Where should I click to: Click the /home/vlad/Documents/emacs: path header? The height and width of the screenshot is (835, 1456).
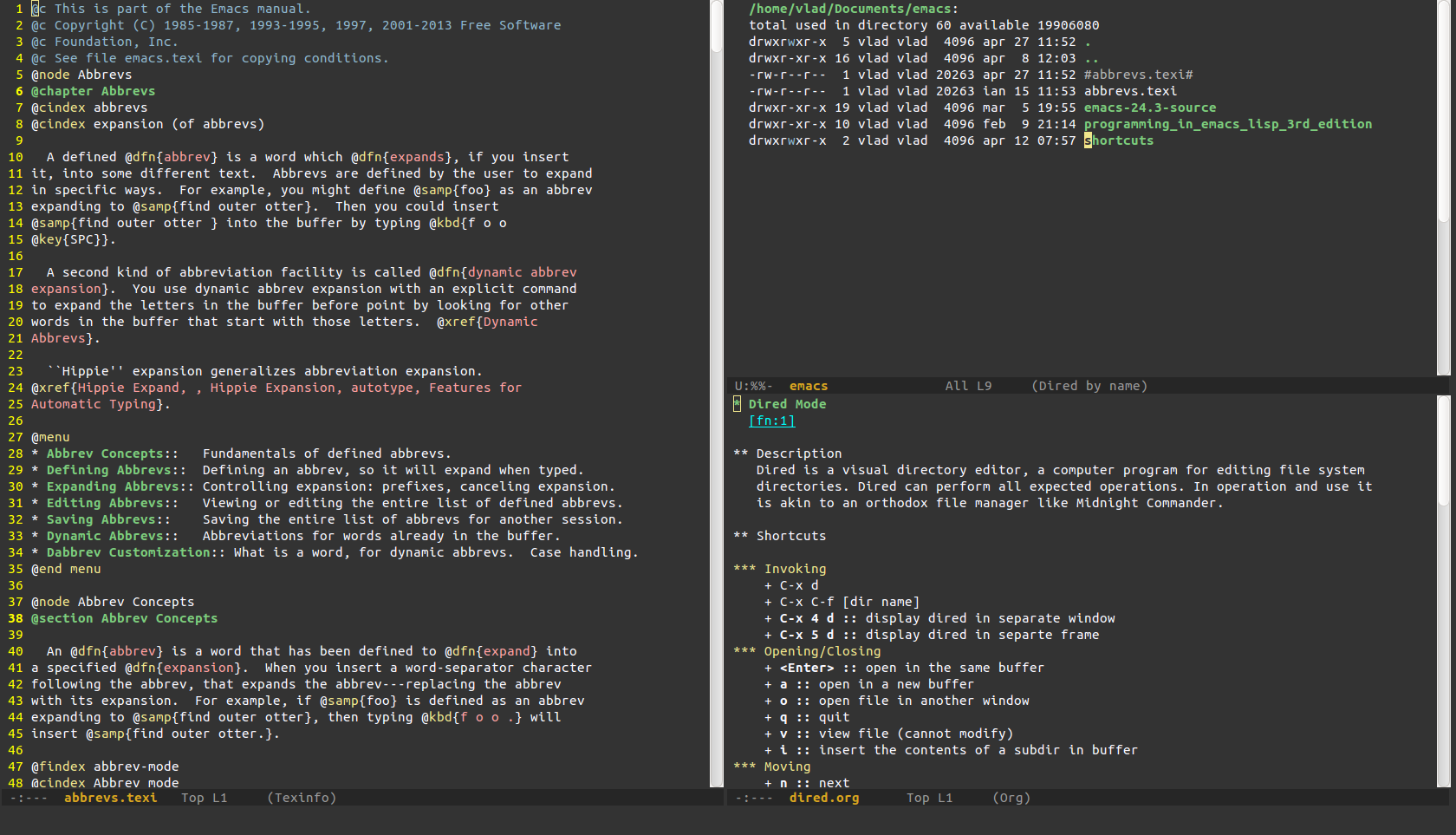tap(854, 9)
